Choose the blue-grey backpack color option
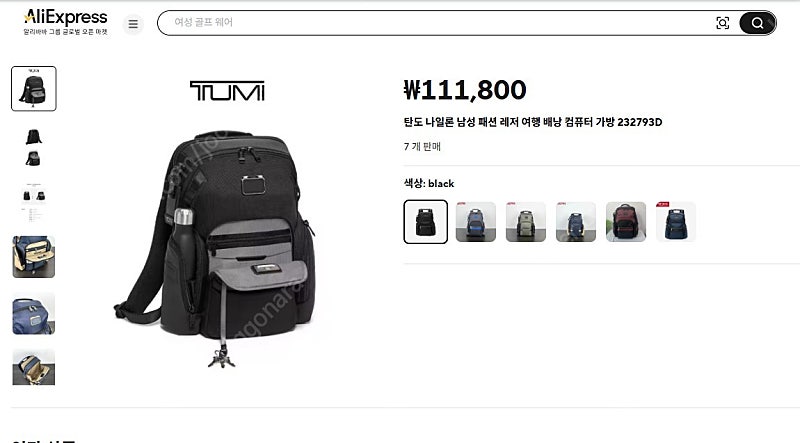 (x=476, y=222)
